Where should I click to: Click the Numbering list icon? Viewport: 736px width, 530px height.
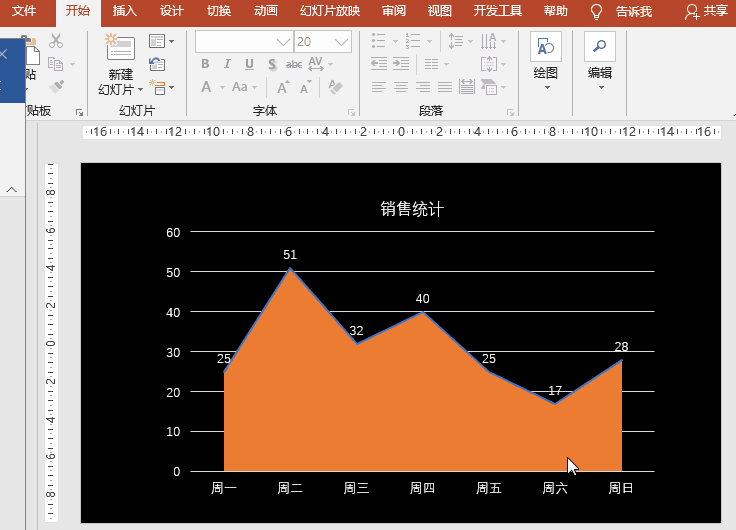point(413,41)
